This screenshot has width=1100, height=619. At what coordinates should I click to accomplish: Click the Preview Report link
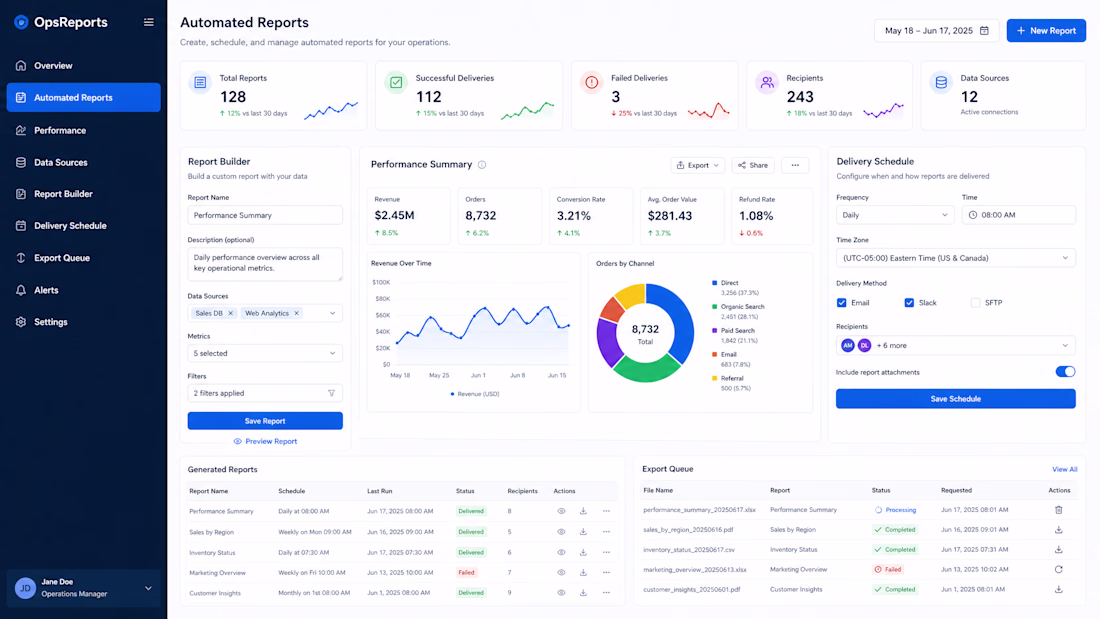coord(265,441)
